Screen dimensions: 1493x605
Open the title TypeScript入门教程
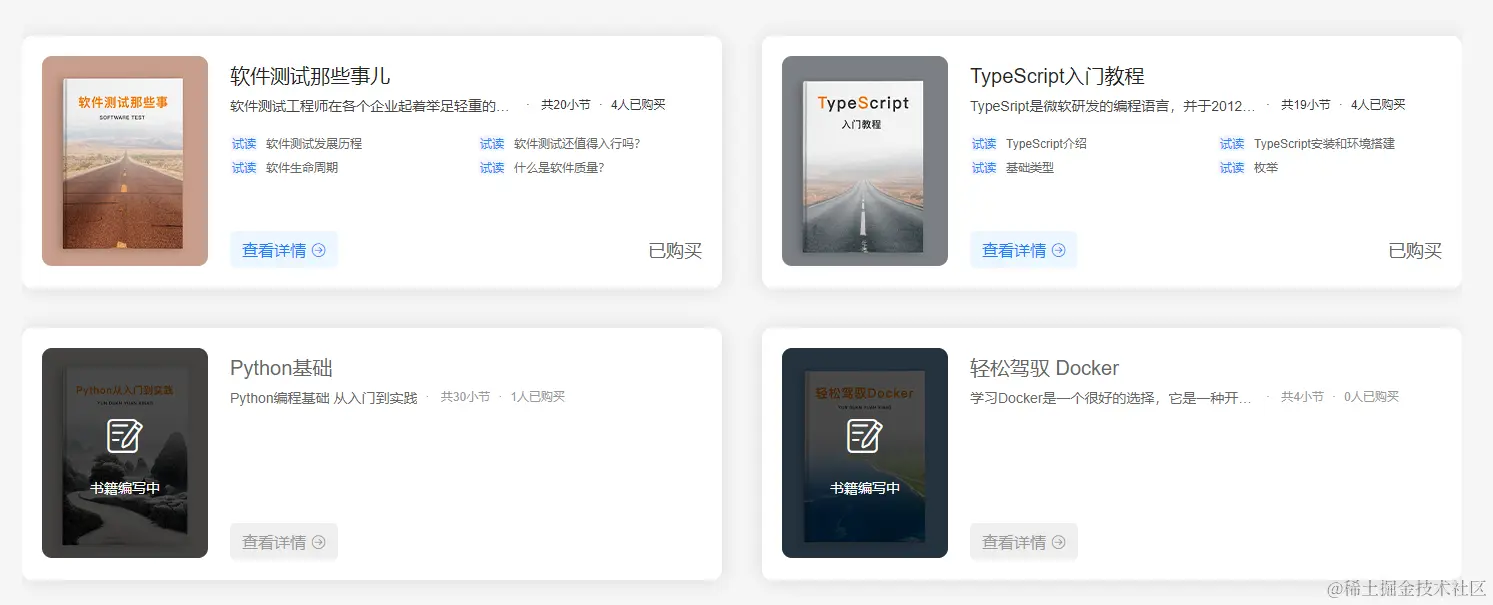(1057, 76)
